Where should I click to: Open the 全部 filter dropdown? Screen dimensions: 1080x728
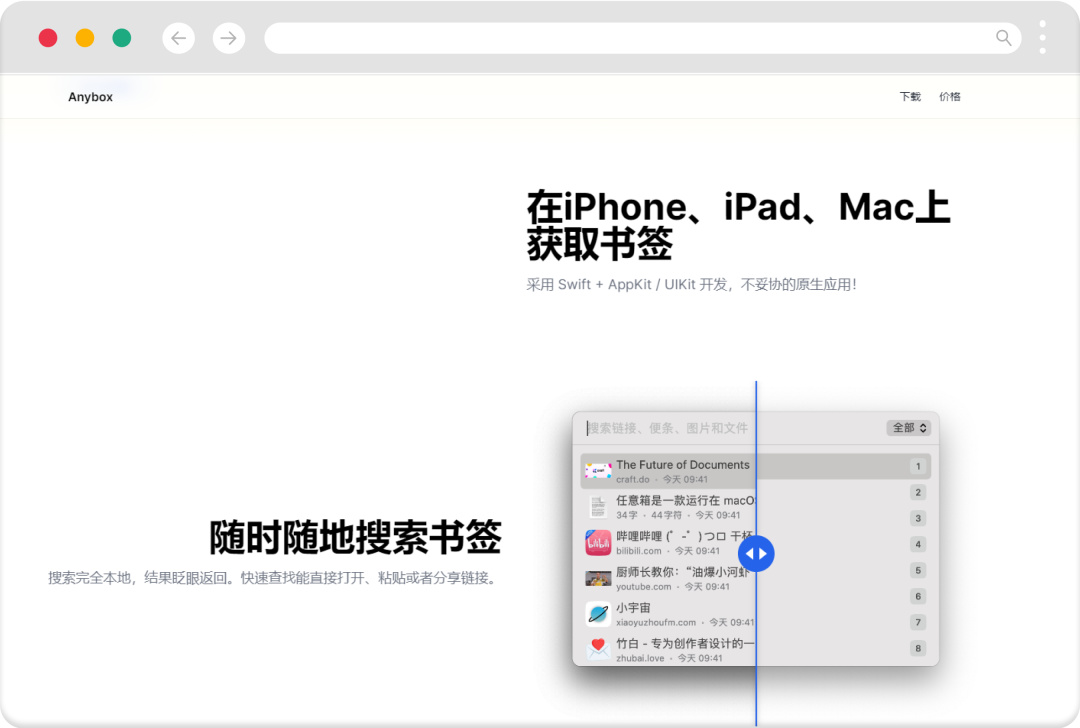tap(908, 428)
